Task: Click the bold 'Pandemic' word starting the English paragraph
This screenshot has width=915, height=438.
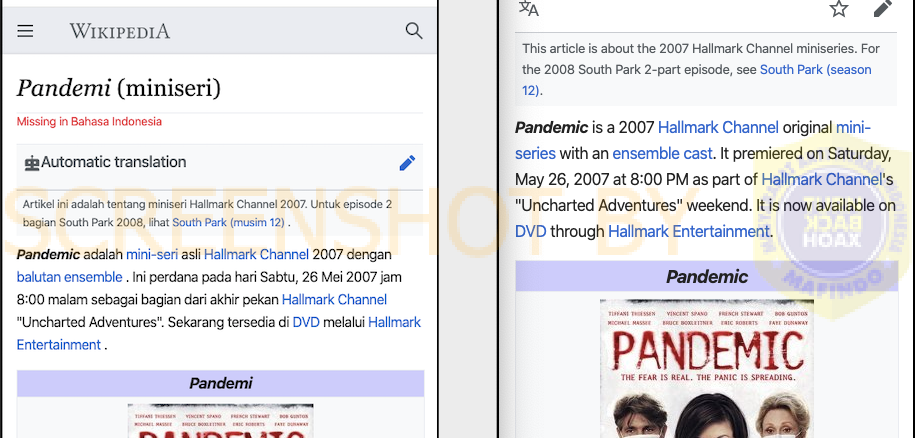Action: coord(551,128)
